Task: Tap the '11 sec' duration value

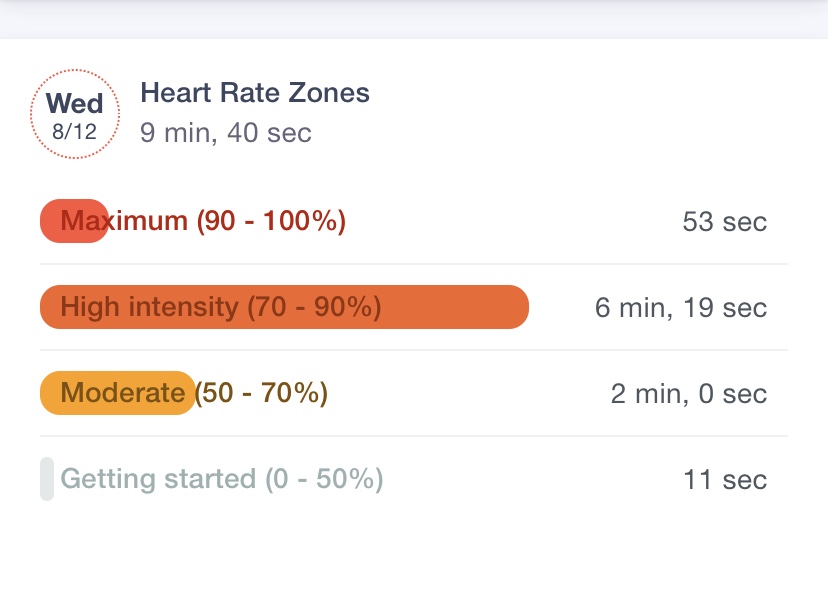Action: click(724, 479)
